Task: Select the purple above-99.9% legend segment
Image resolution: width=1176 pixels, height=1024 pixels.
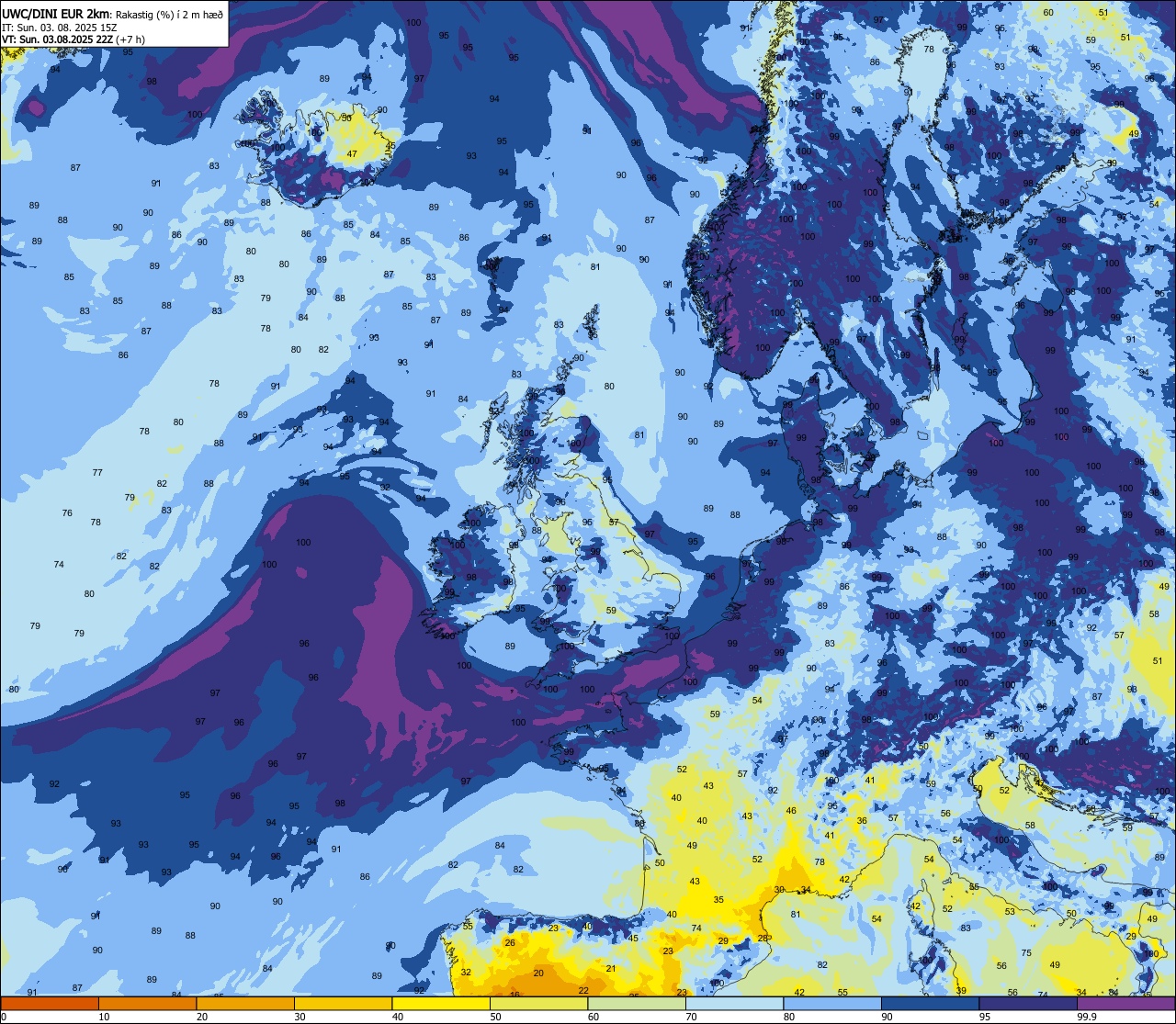Action: pos(1125,1003)
